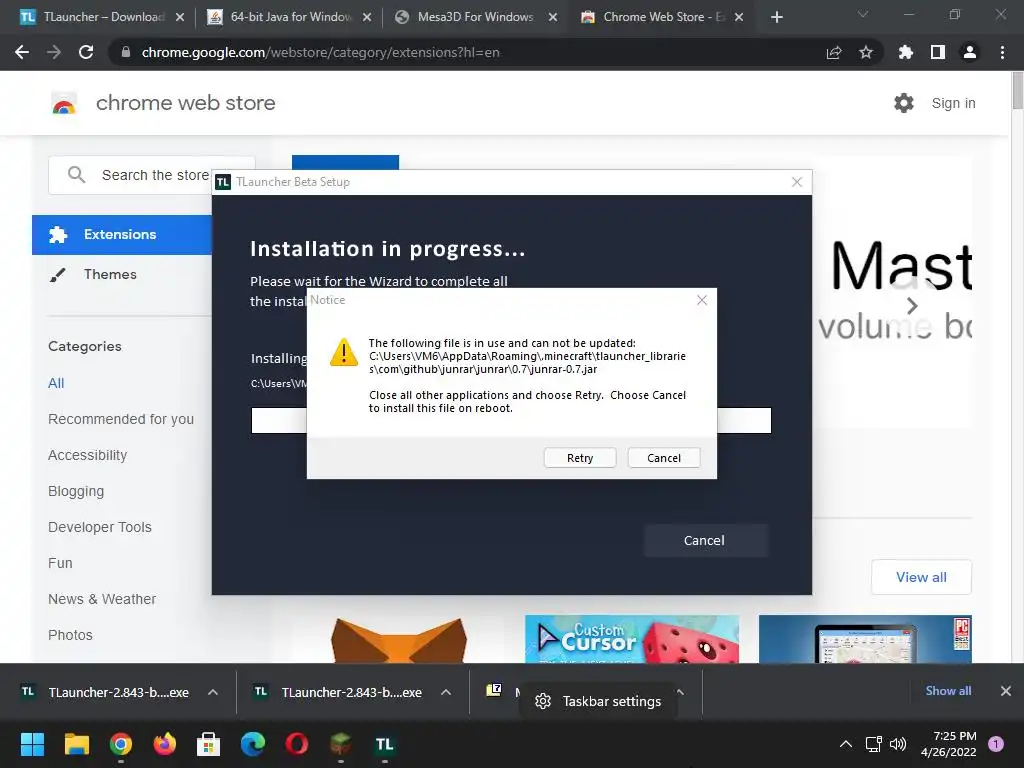Reload the current page

[x=86, y=52]
